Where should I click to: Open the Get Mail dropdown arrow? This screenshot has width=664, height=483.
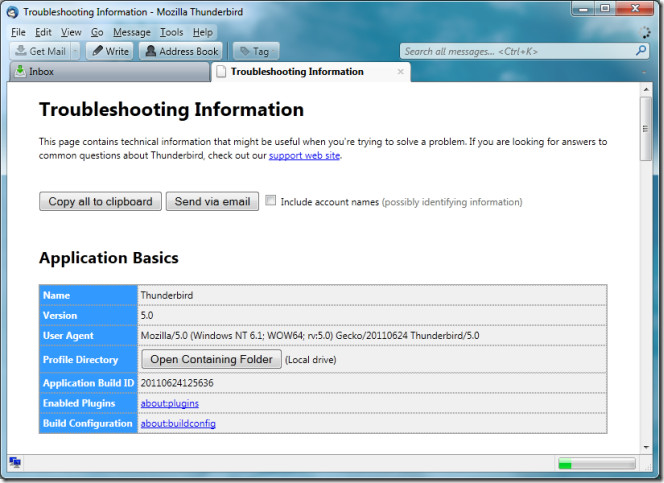75,51
